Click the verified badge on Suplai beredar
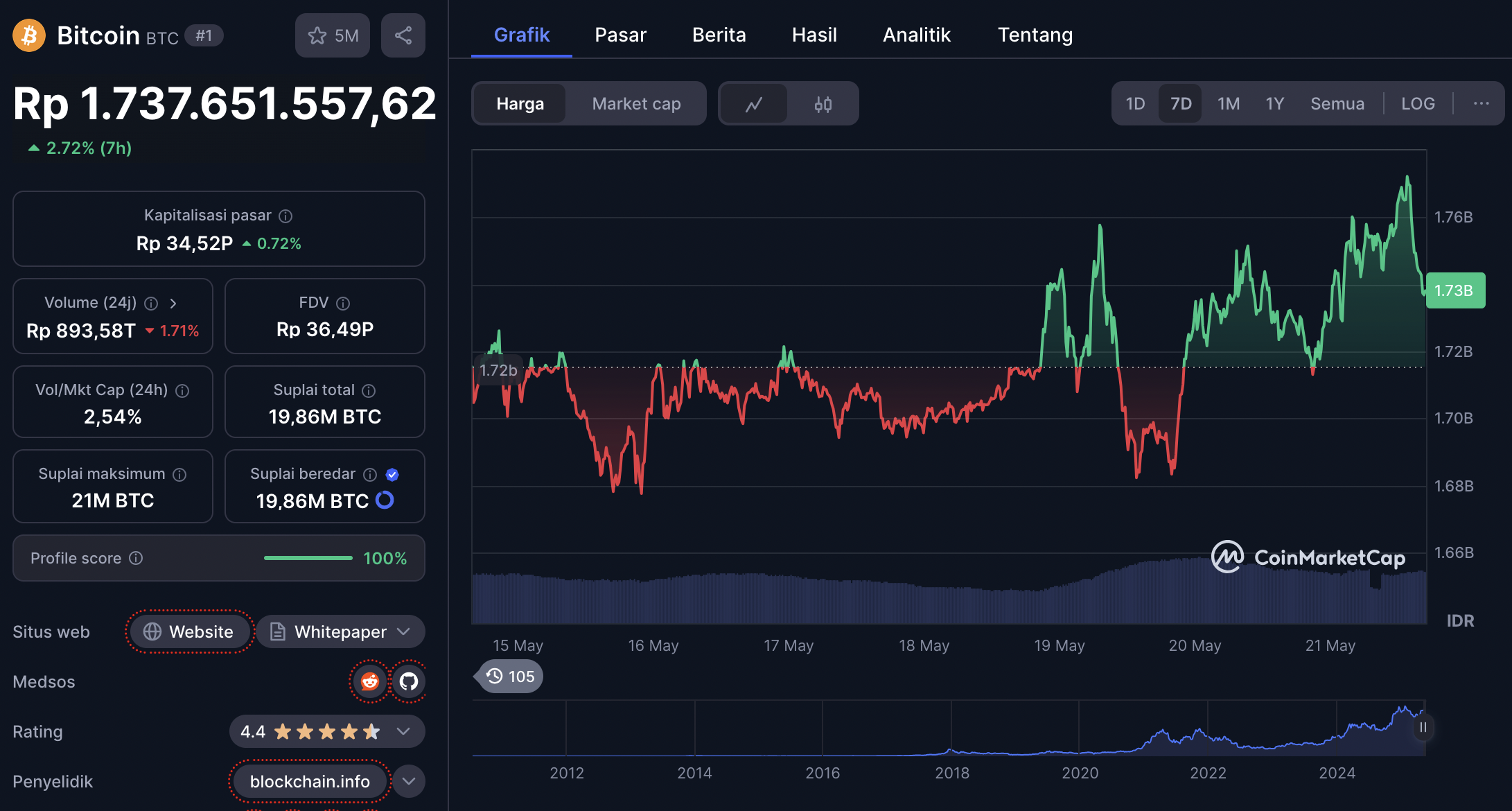 click(392, 475)
